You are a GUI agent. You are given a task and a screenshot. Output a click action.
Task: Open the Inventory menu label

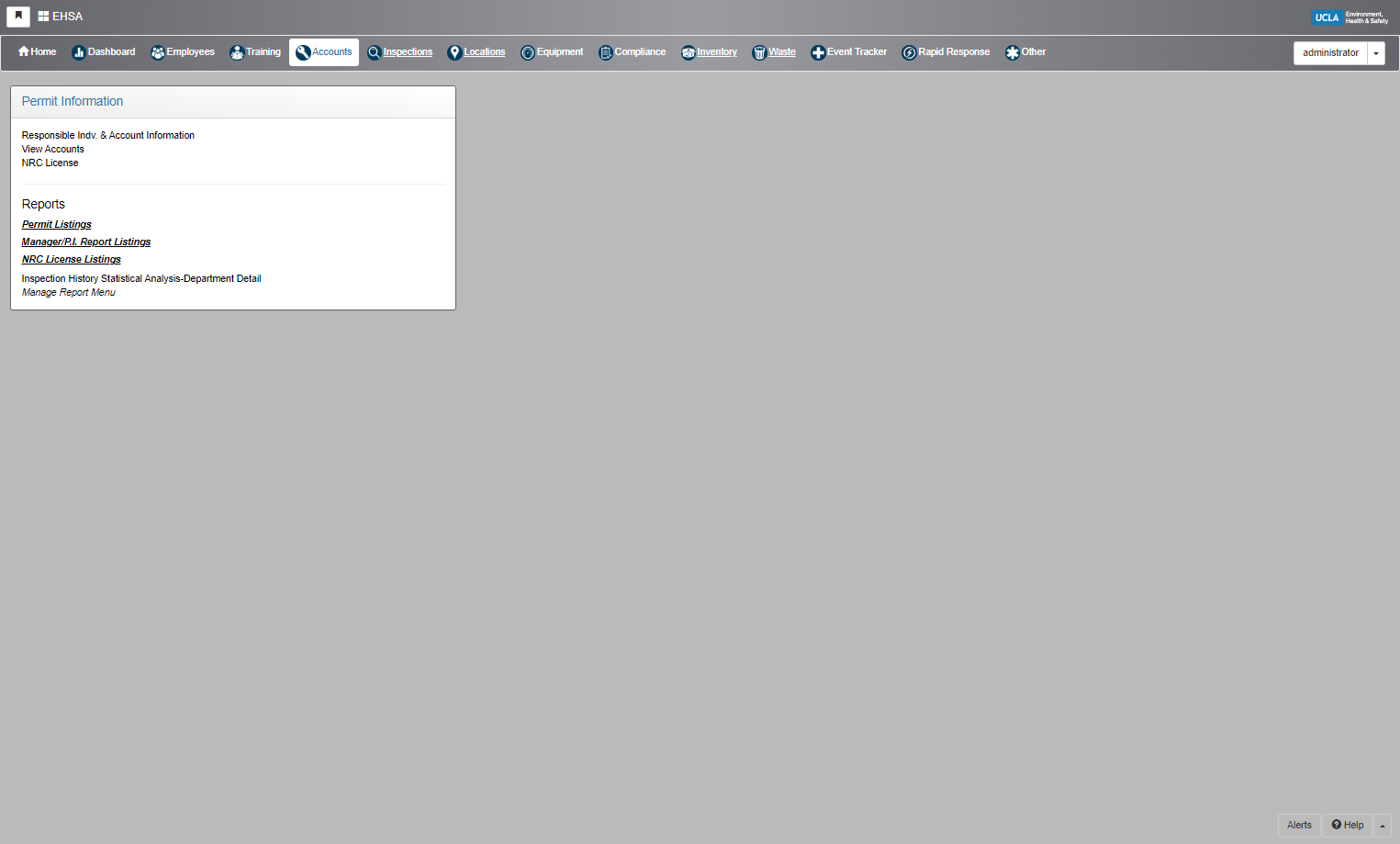717,51
